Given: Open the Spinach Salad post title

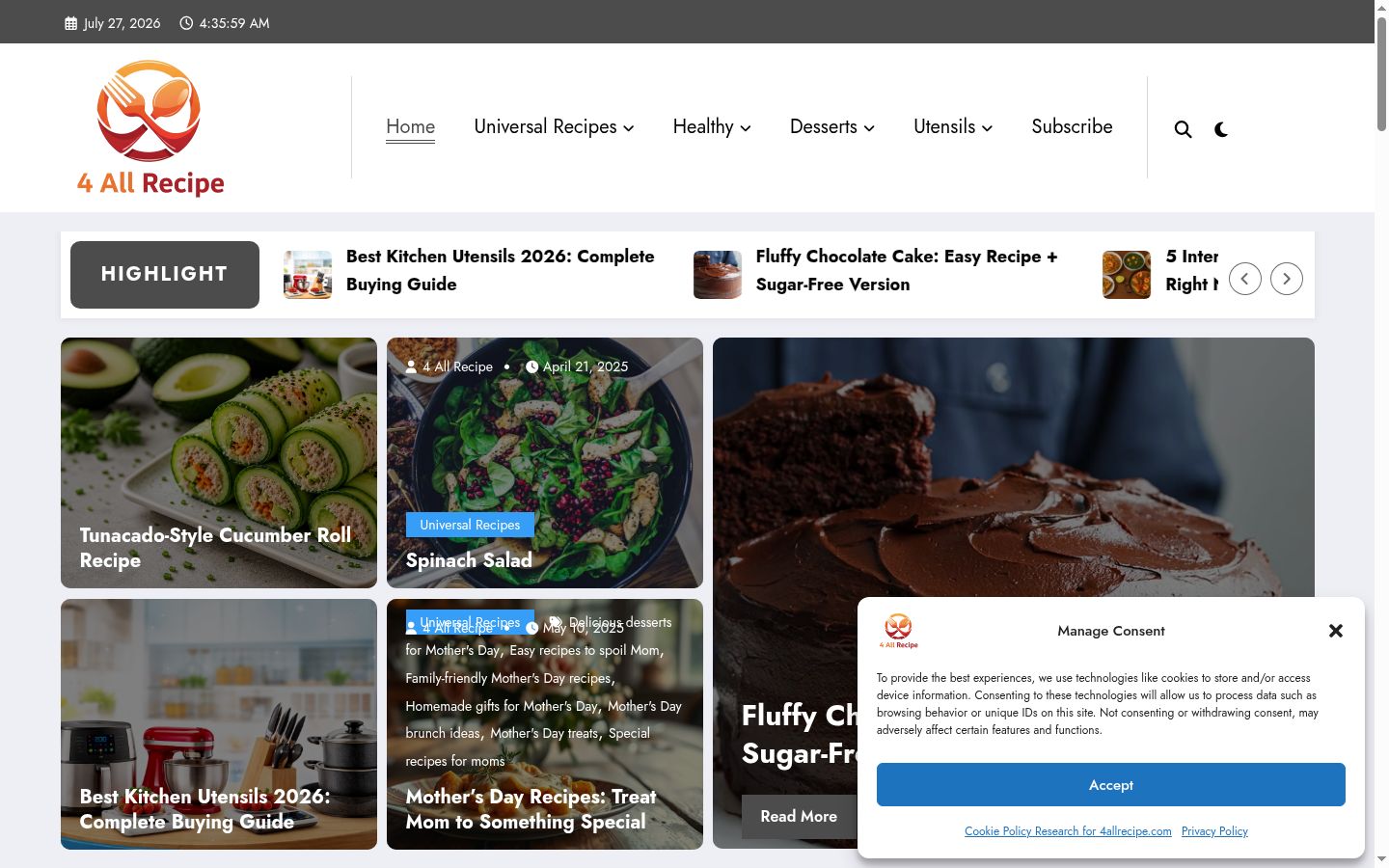Looking at the screenshot, I should [x=469, y=560].
